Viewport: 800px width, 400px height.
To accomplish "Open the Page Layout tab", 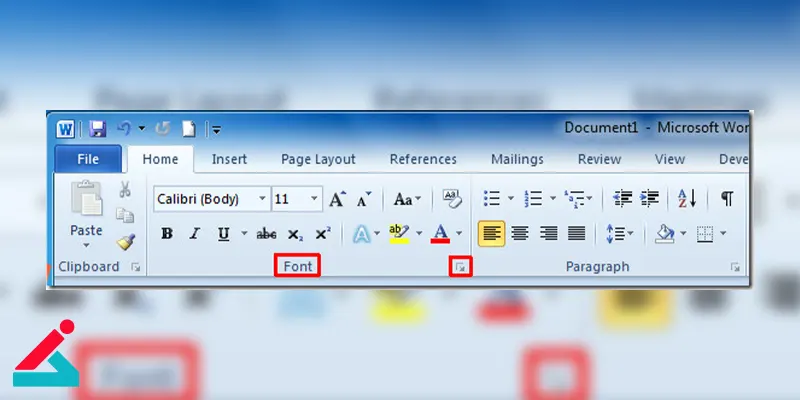I will coord(318,159).
